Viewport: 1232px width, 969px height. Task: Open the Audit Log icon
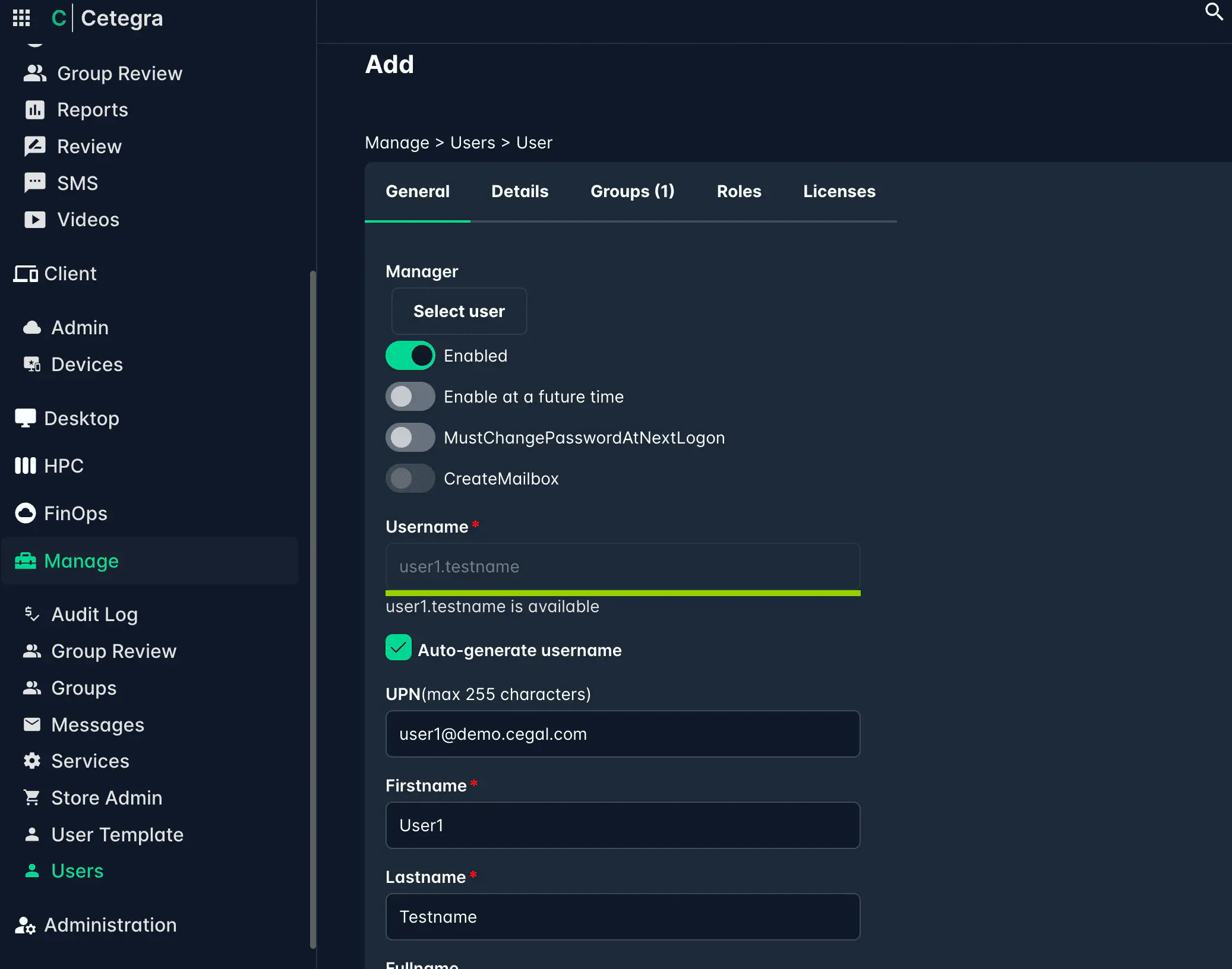tap(31, 615)
